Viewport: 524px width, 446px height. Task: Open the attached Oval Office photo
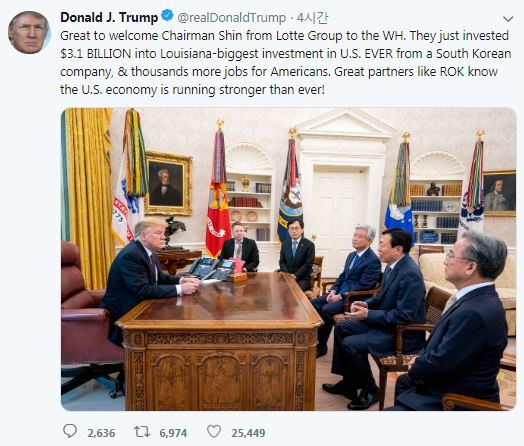tap(288, 259)
